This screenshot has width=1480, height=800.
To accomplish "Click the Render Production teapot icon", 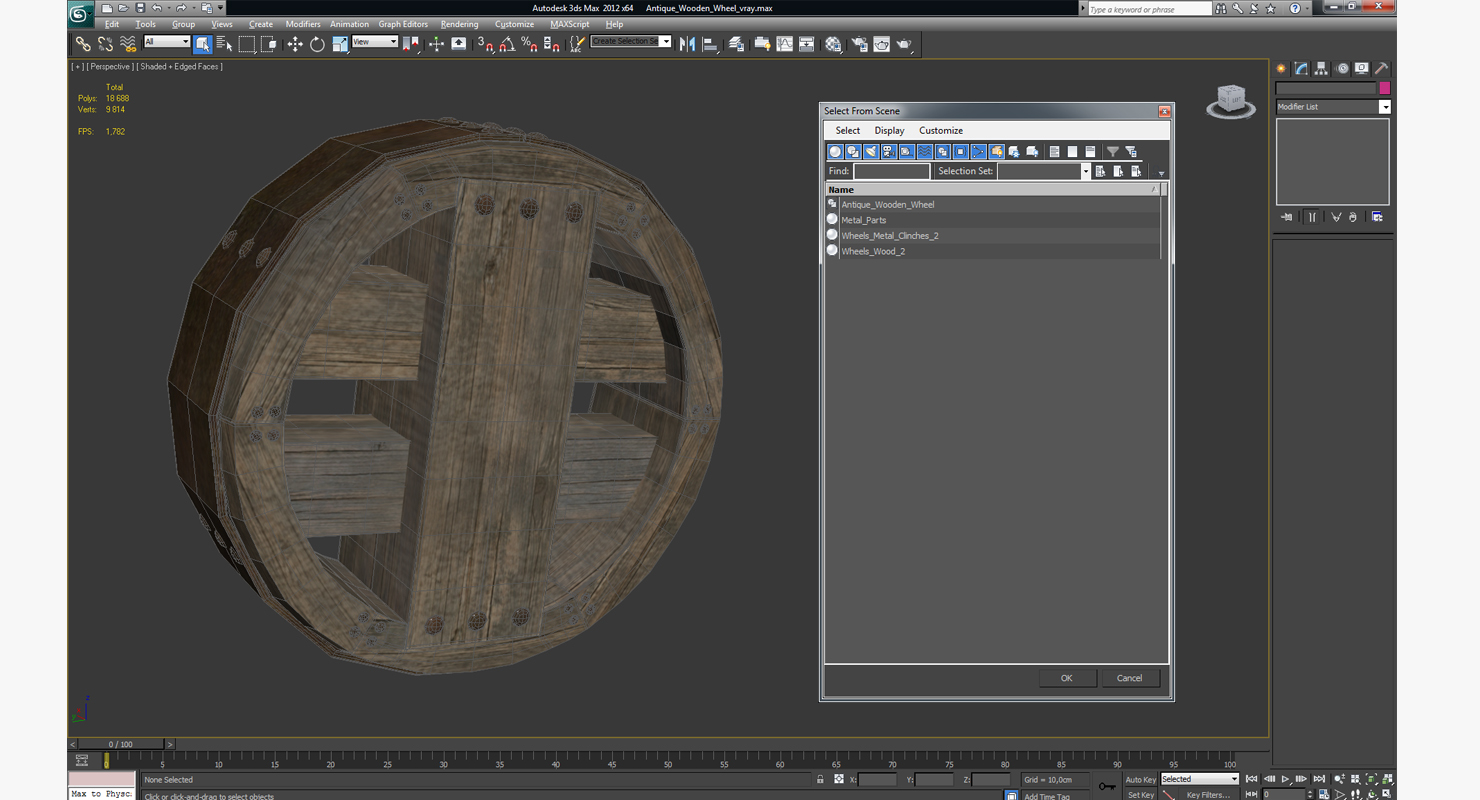I will (905, 44).
